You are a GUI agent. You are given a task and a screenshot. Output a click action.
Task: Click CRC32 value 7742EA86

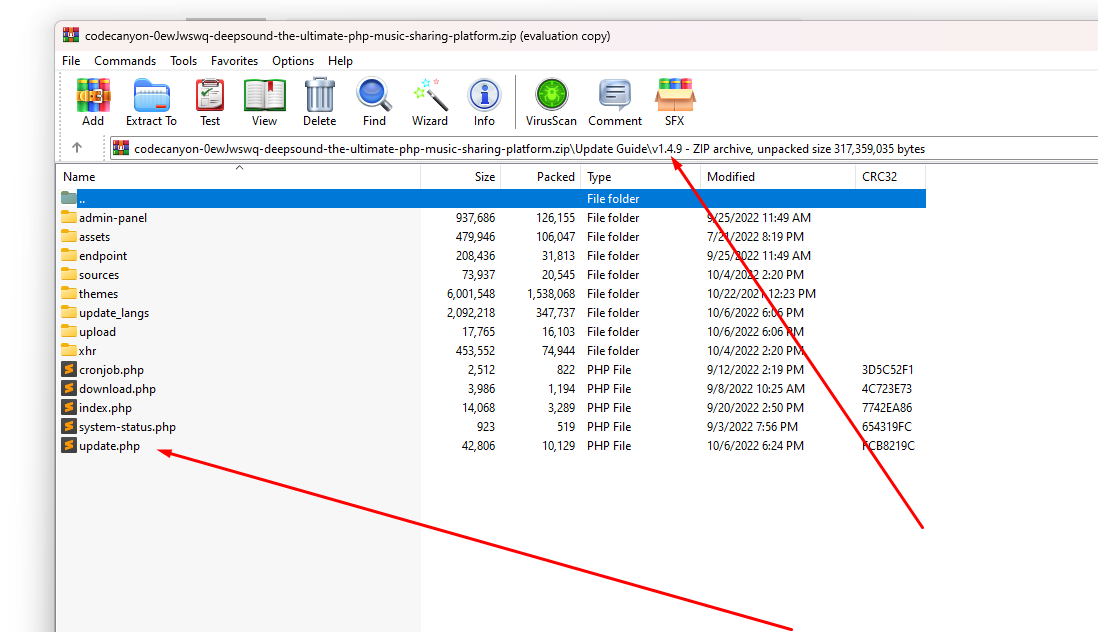coord(887,407)
